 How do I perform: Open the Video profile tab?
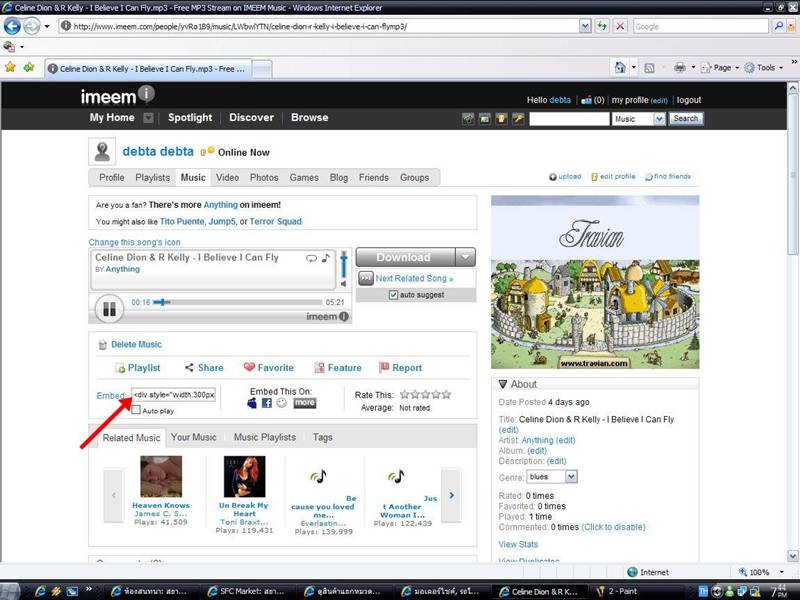pyautogui.click(x=228, y=178)
